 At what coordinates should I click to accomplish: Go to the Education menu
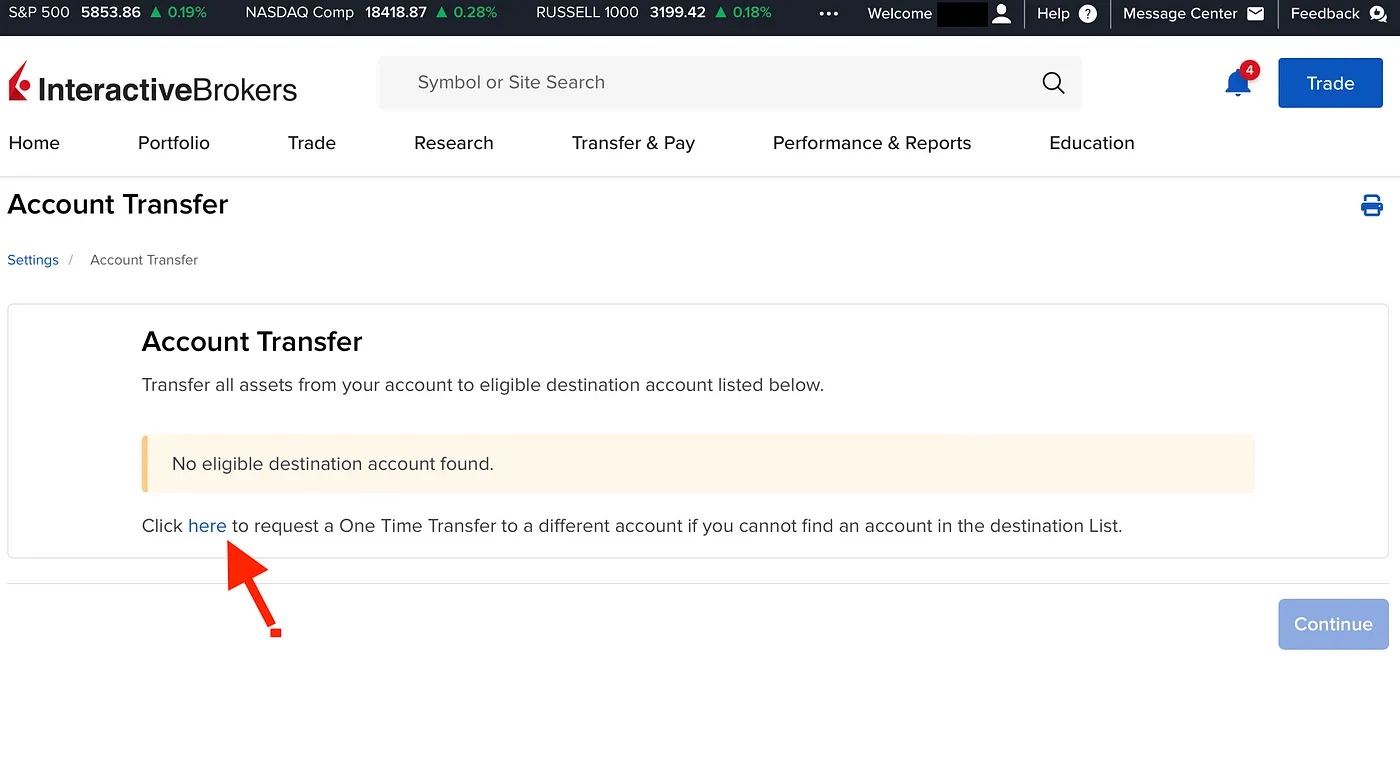click(1091, 143)
